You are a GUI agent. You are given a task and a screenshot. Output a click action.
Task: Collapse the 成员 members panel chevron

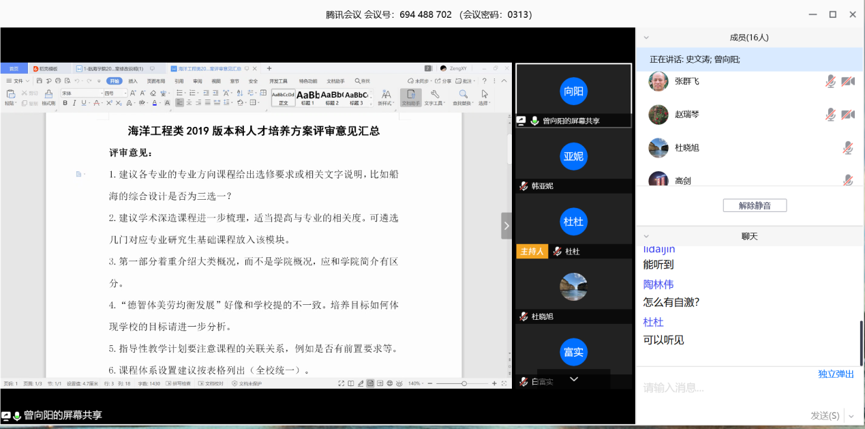coord(646,37)
